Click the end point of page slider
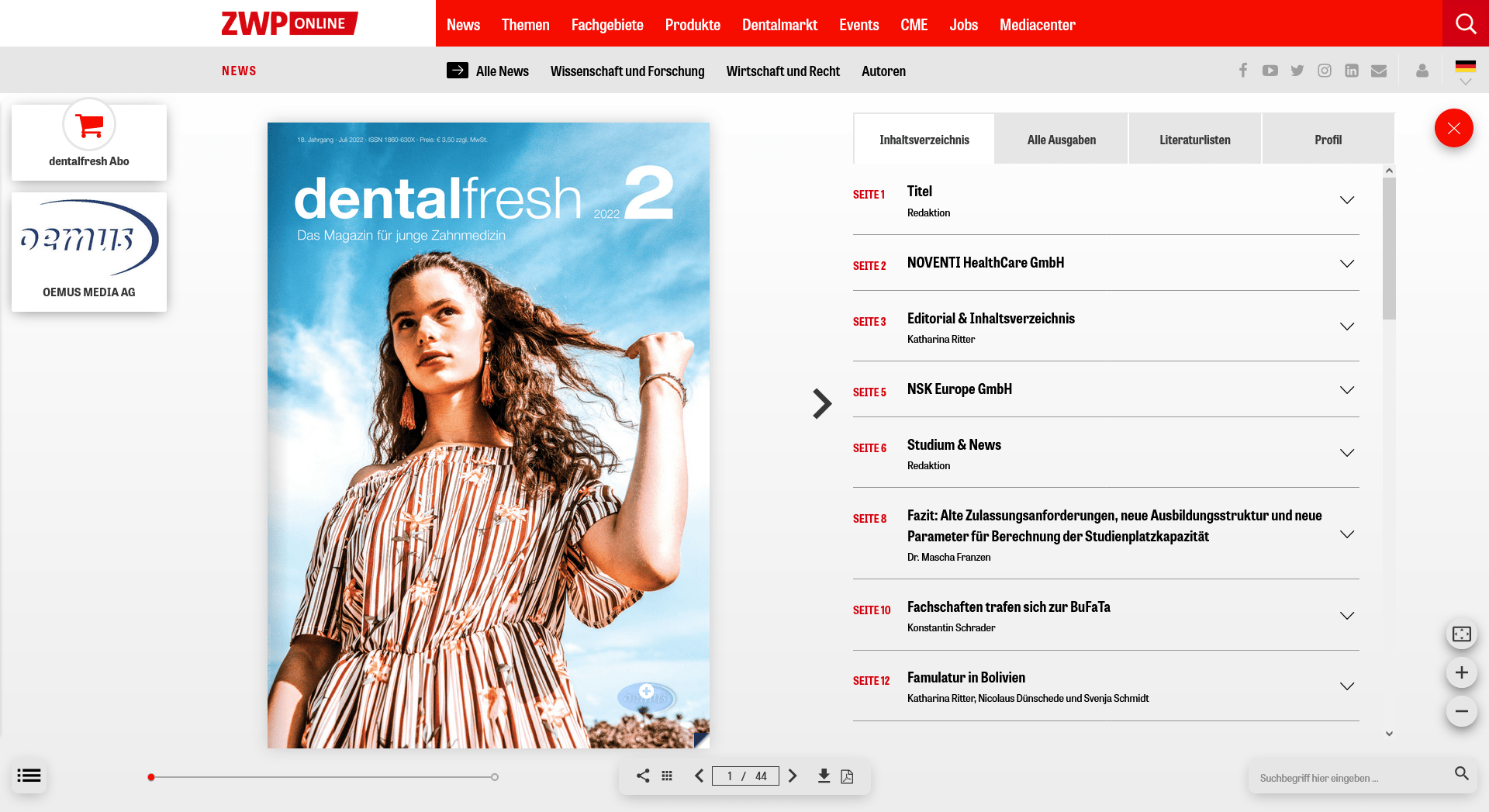 point(495,777)
